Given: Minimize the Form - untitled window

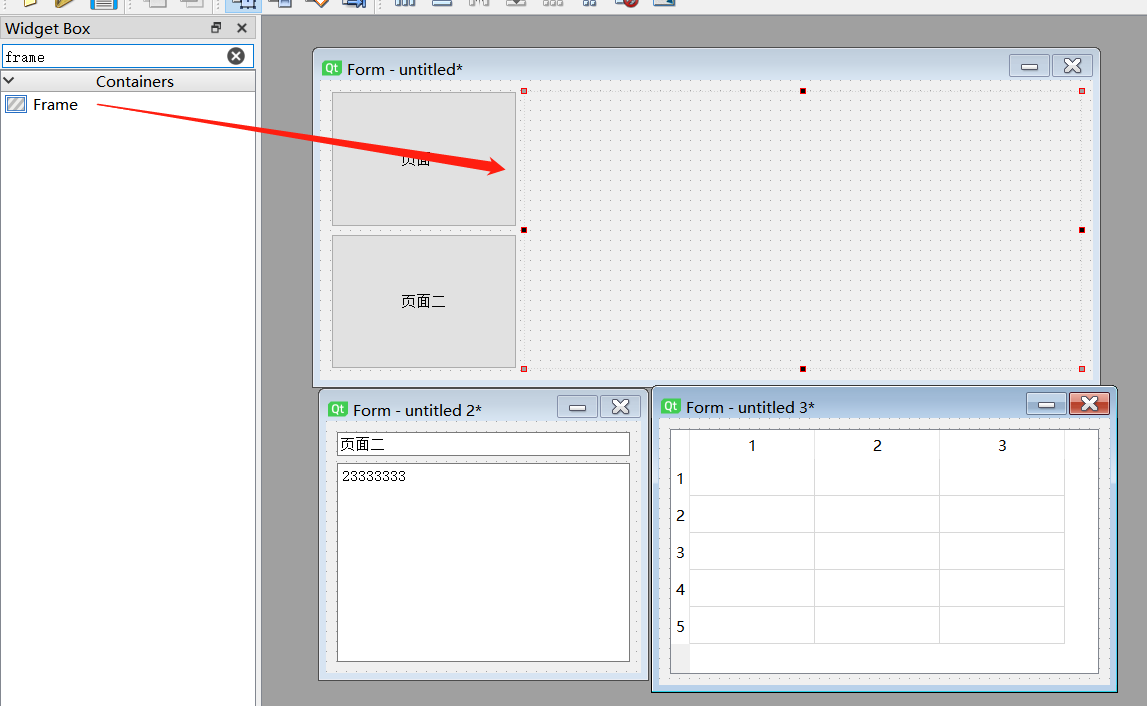Looking at the screenshot, I should pos(1029,66).
